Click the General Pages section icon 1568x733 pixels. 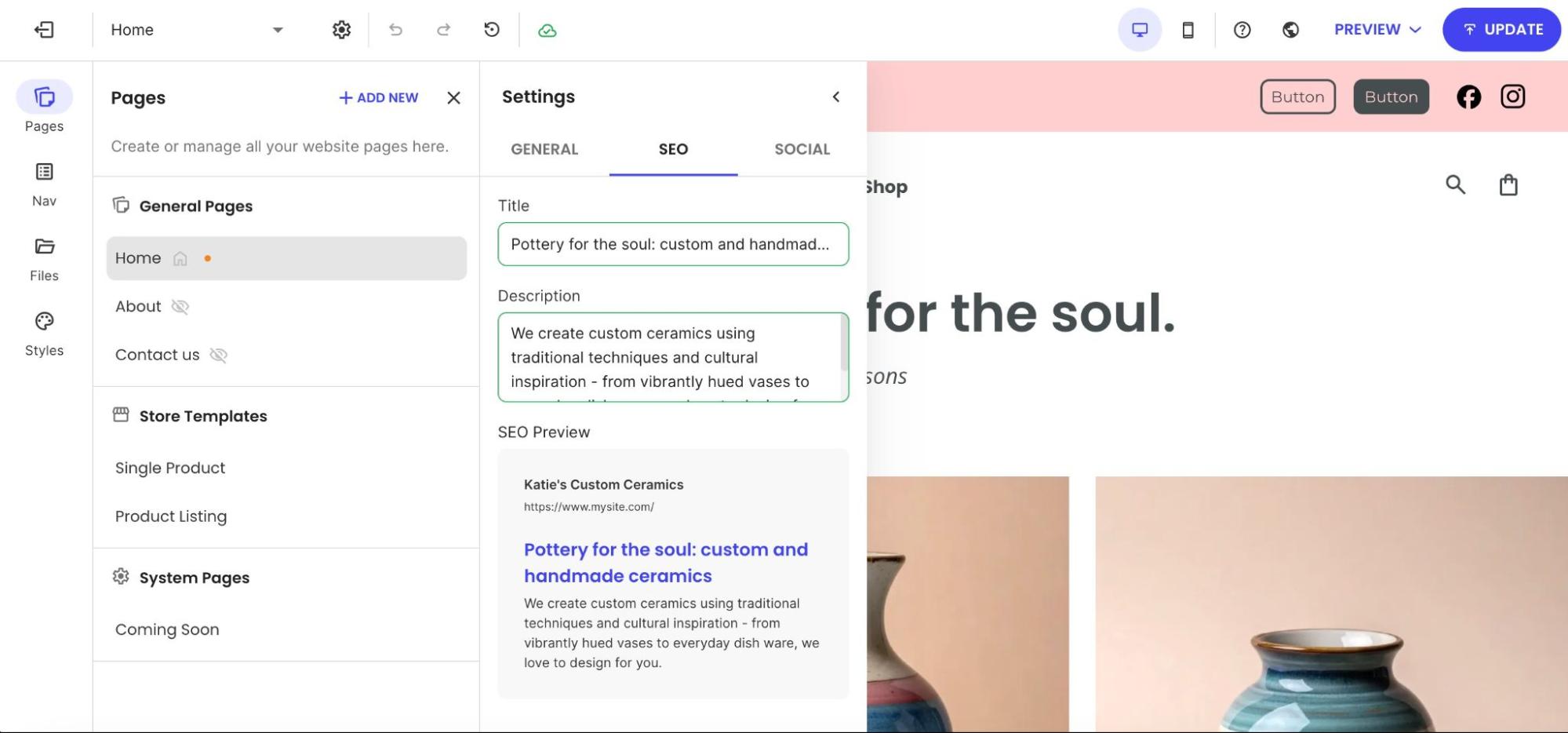pos(121,206)
